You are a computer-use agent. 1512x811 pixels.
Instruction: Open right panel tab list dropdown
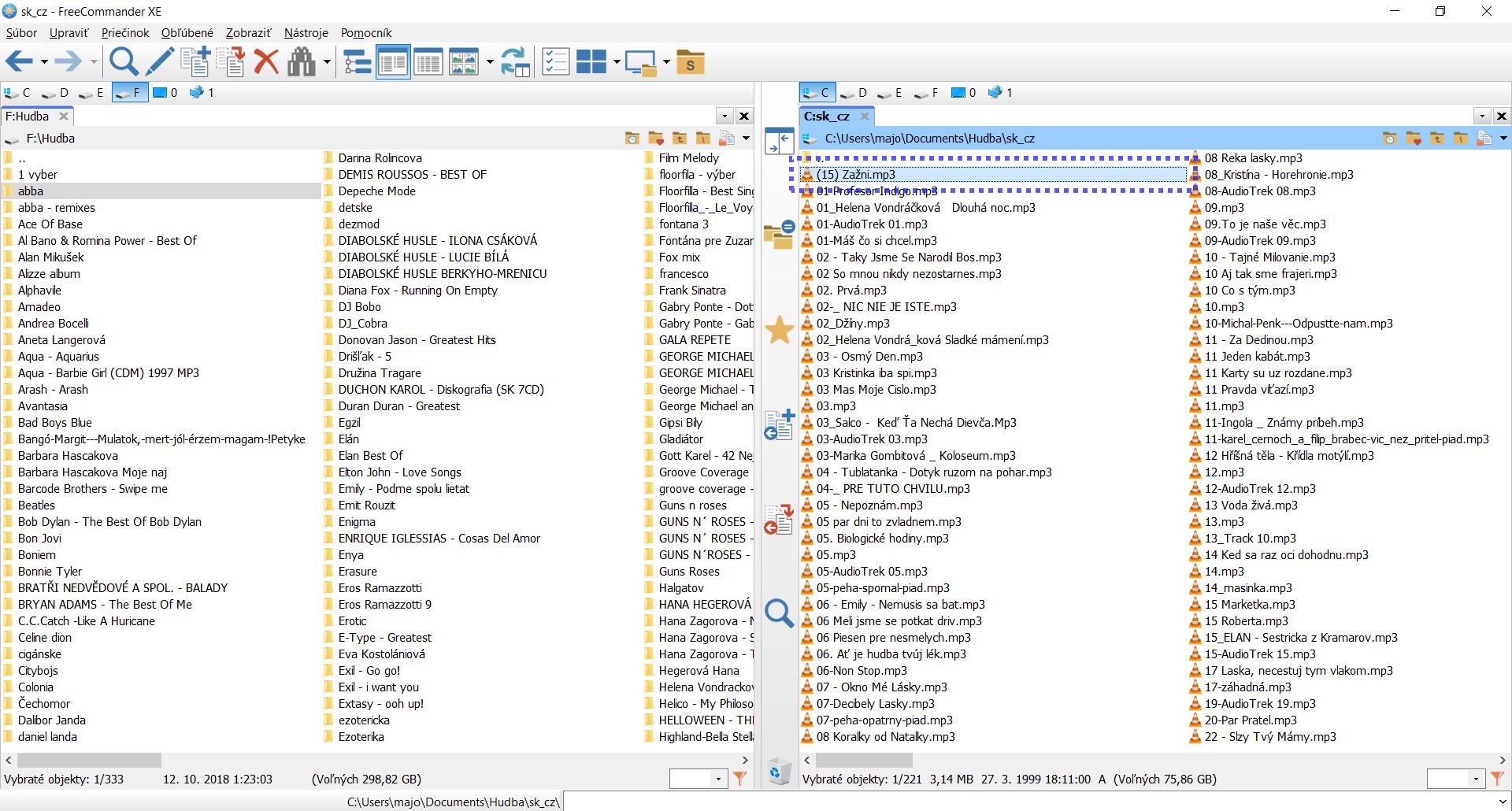(x=1482, y=116)
